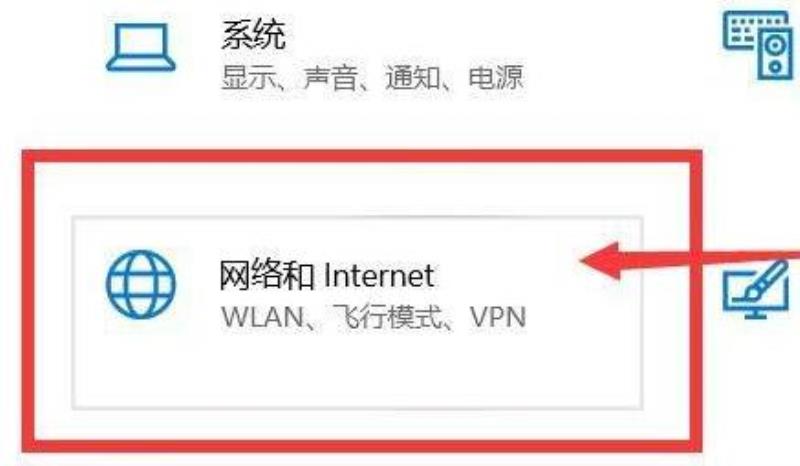Viewport: 800px width, 466px height.
Task: Click empty space inside the highlighted network tile
Action: click(x=357, y=373)
